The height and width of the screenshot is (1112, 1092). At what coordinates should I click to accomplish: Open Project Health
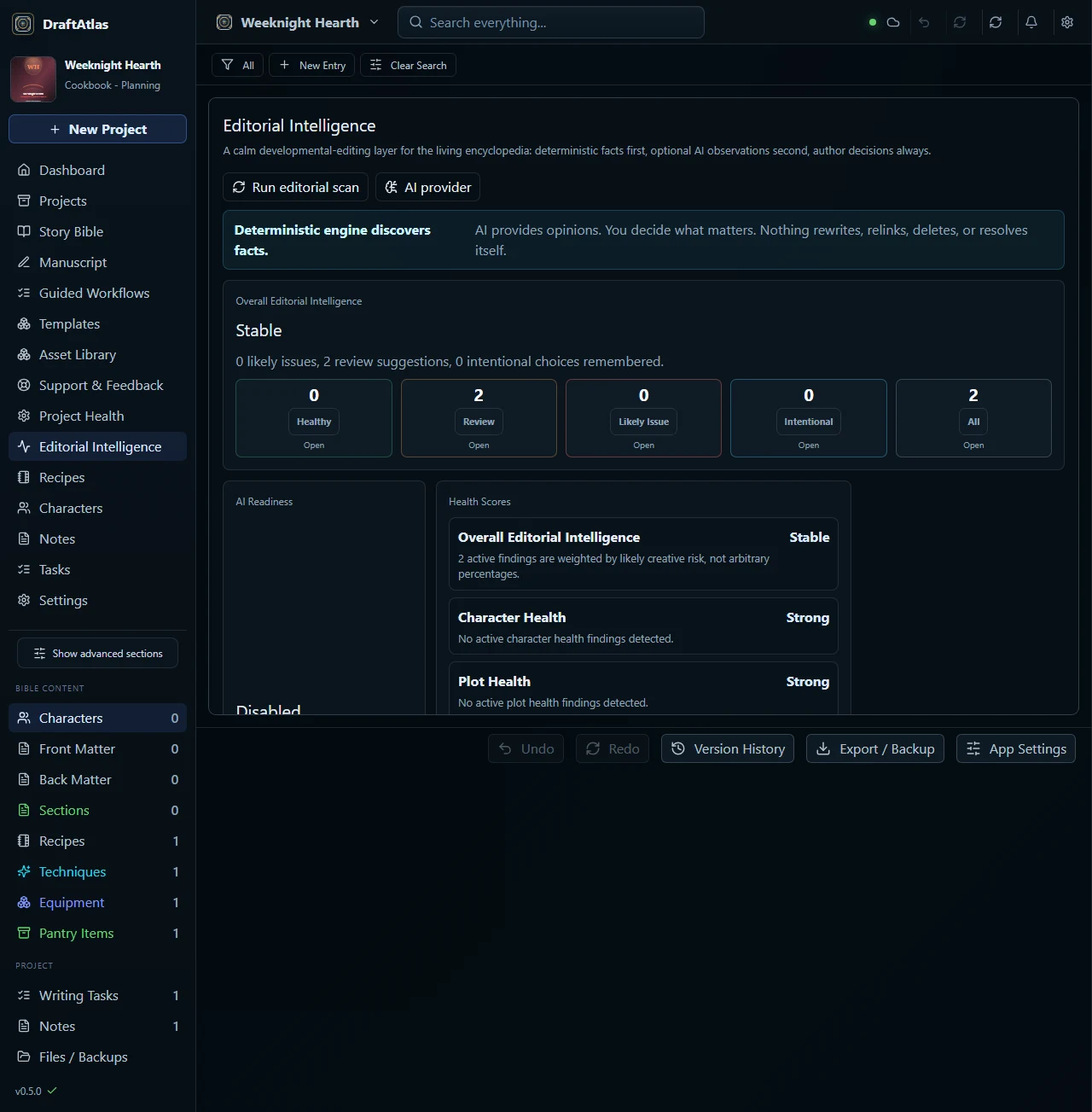tap(97, 416)
